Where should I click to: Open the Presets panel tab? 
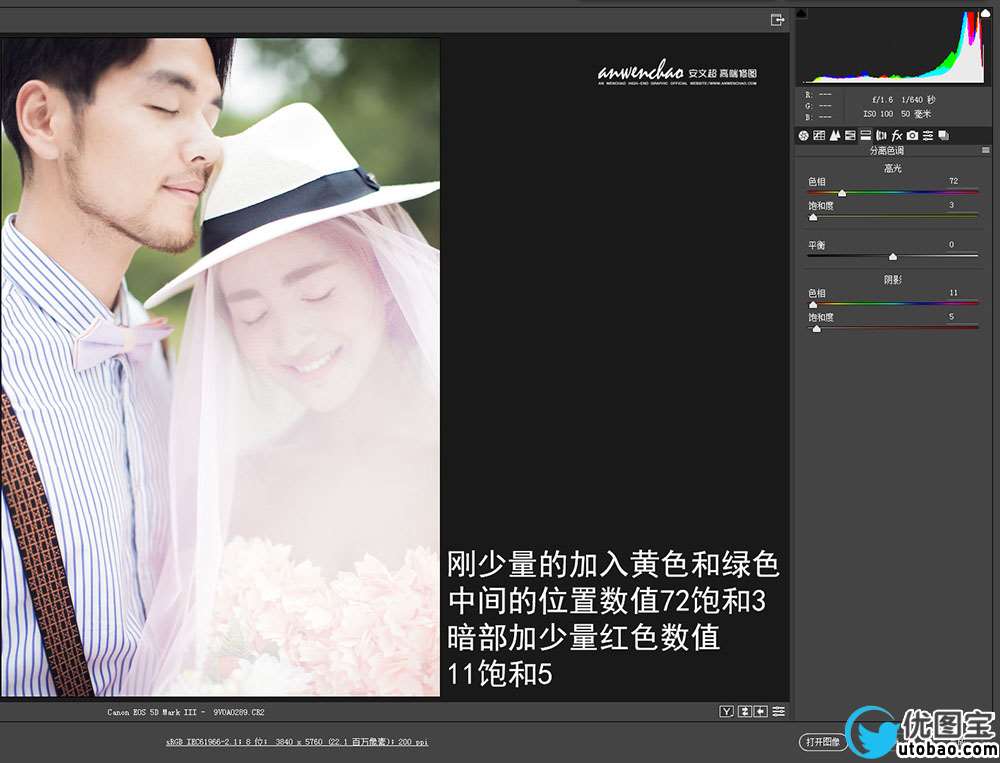click(x=928, y=135)
